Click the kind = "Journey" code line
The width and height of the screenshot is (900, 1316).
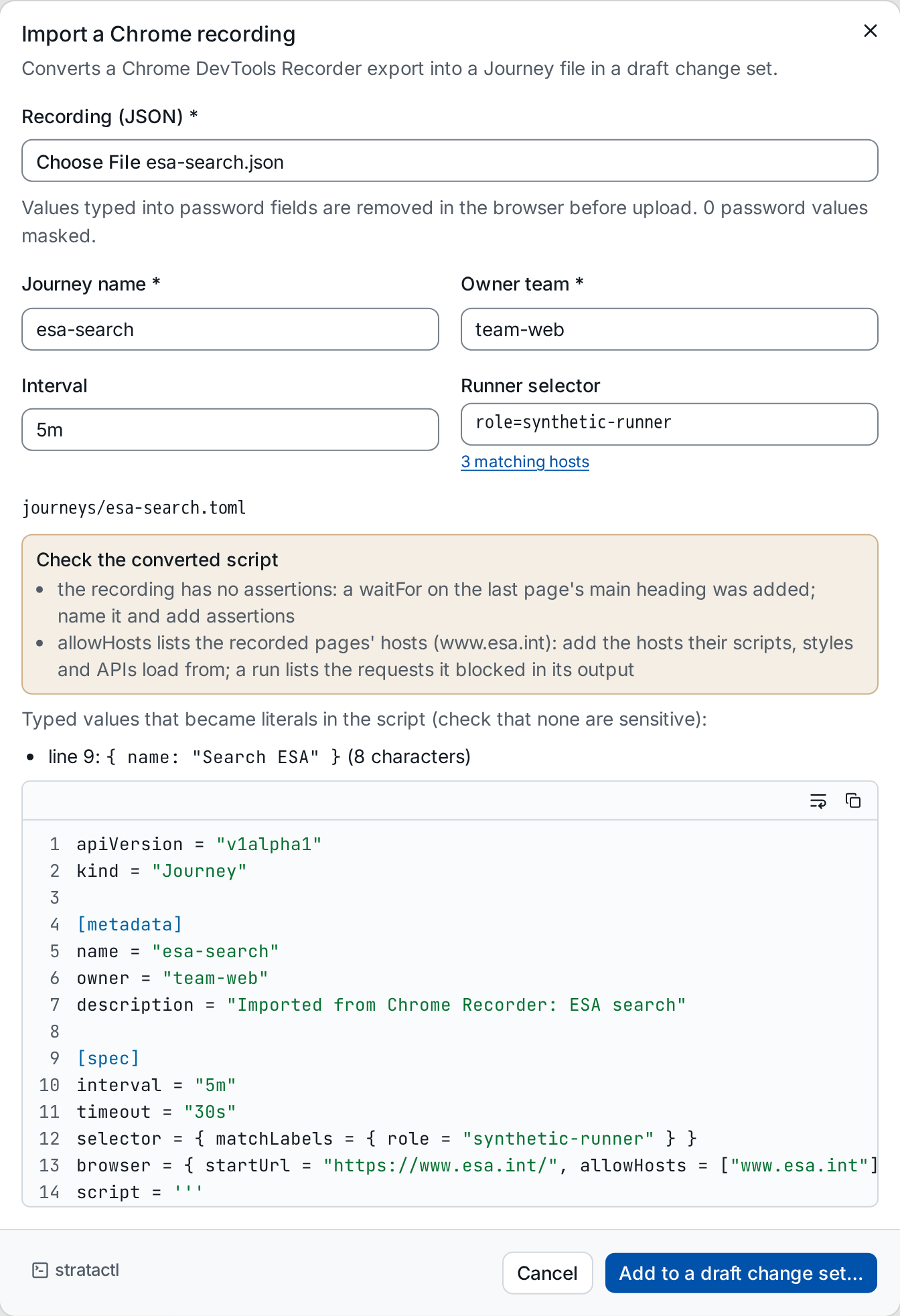161,871
